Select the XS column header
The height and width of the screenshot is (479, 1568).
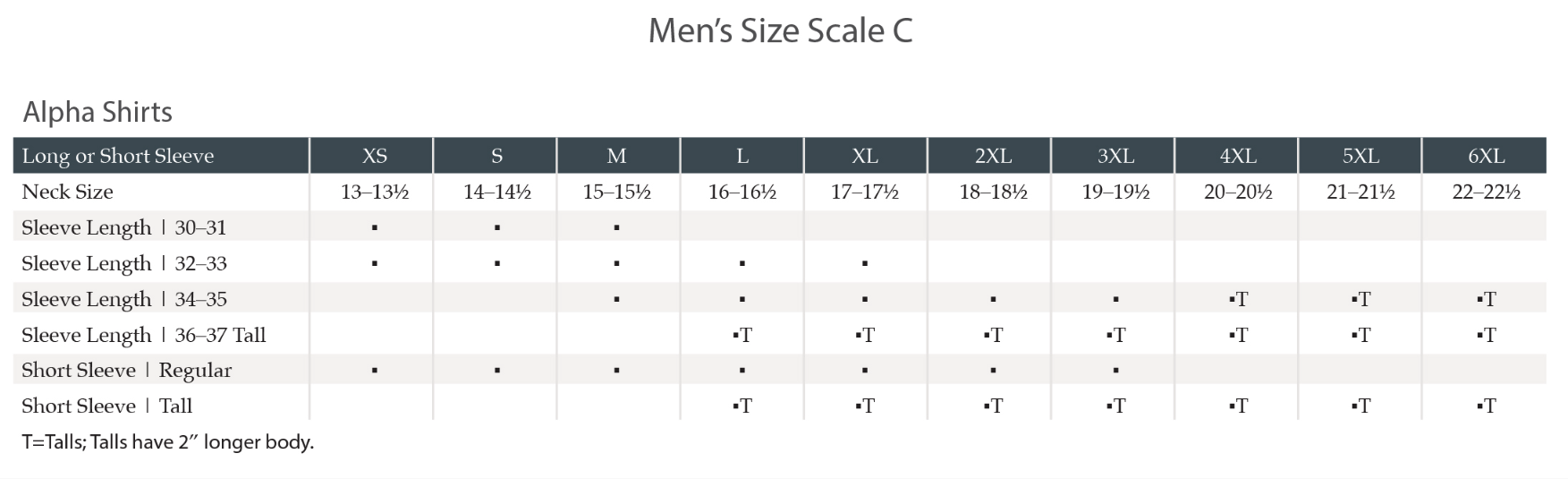click(375, 156)
